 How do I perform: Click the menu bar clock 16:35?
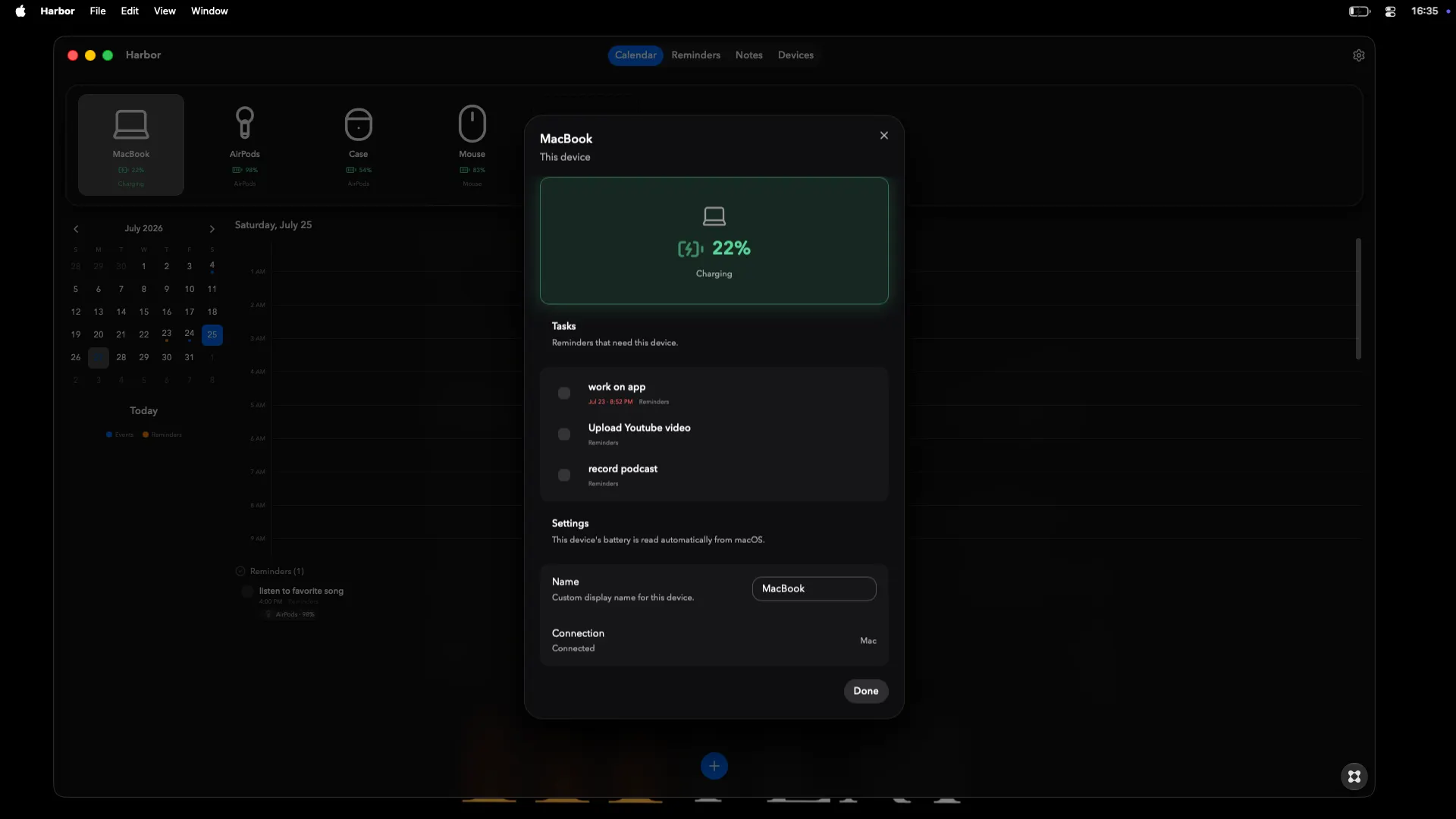coord(1425,11)
